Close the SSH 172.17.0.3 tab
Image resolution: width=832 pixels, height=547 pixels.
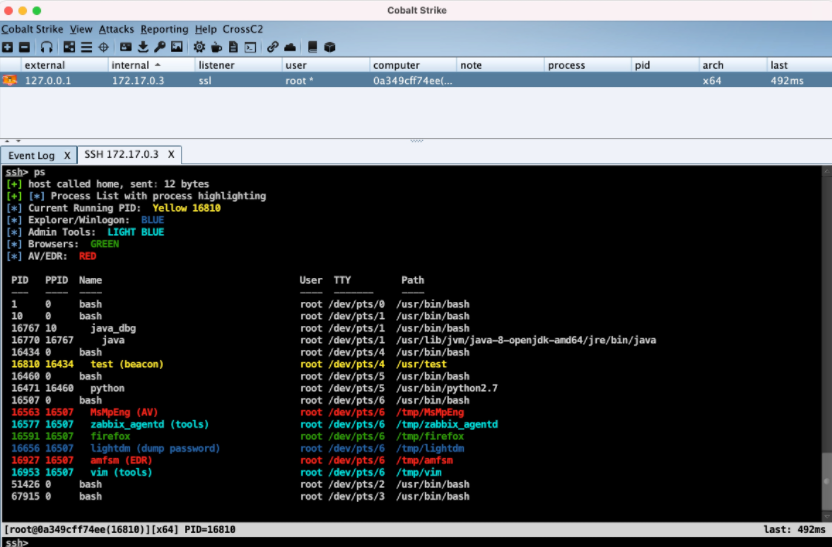pos(171,154)
